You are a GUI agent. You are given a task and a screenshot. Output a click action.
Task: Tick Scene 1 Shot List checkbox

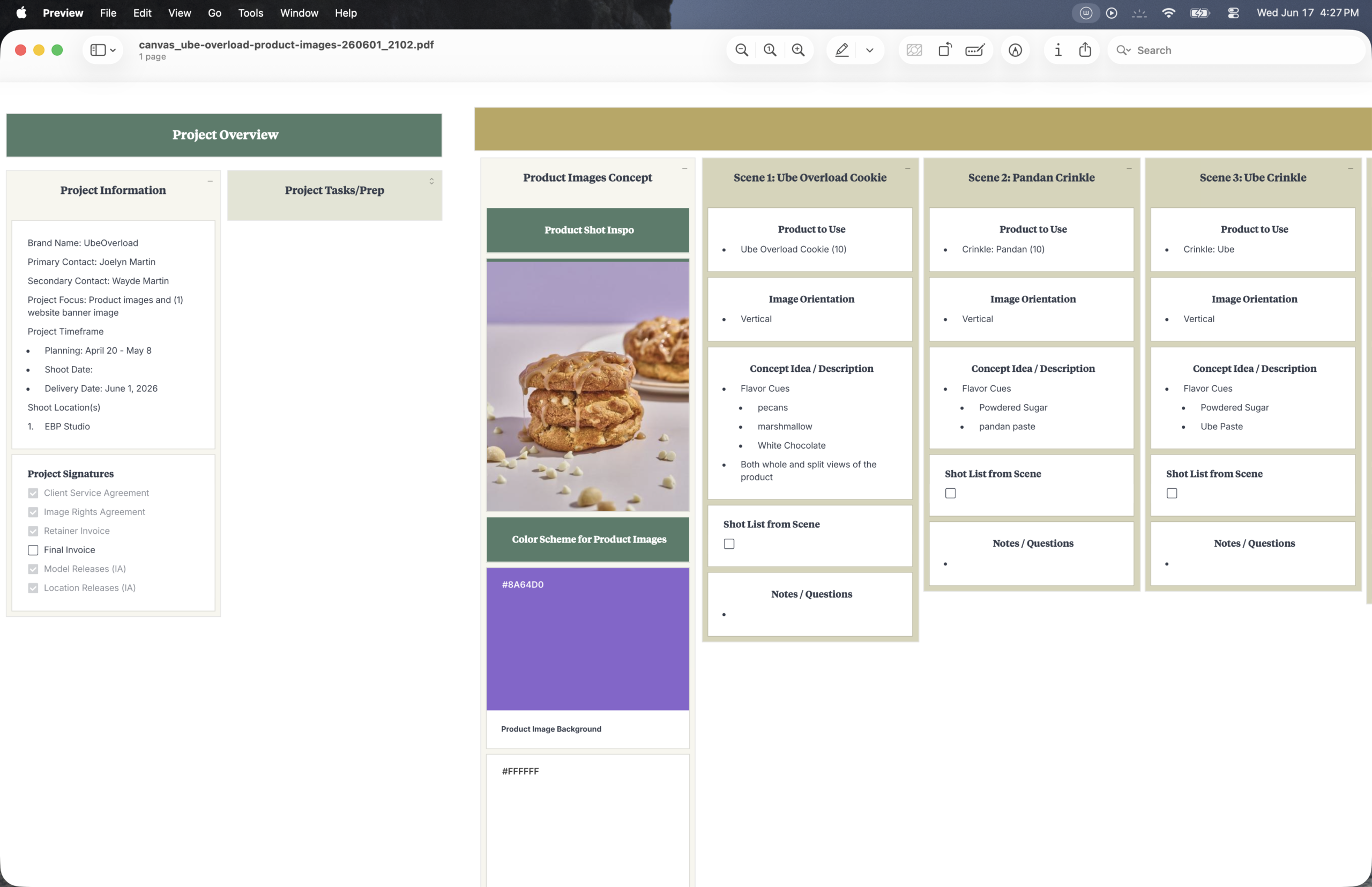(729, 543)
